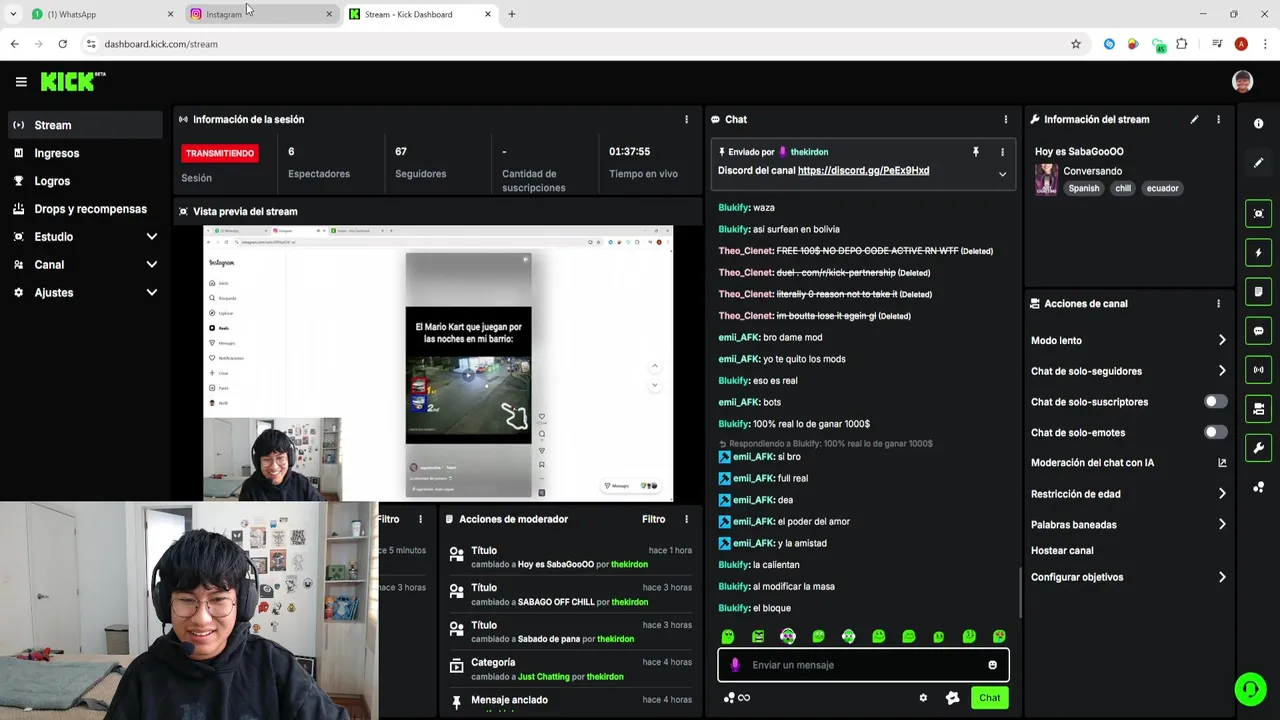
Task: Click the Spanish stream tag
Action: 1083,188
